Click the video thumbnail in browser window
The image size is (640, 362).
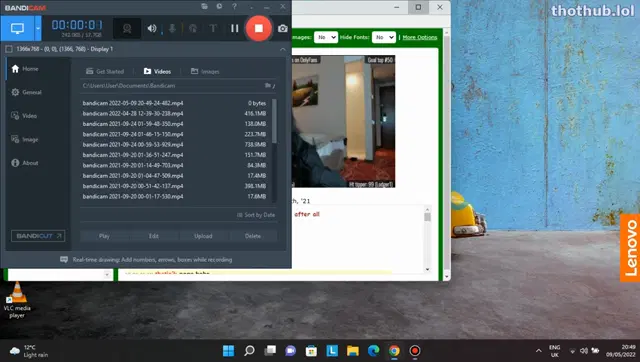pyautogui.click(x=343, y=122)
